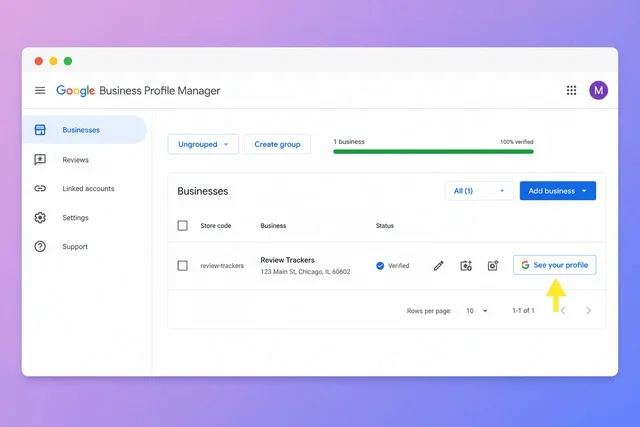Click the Create group button
Screen dimensions: 640x427
pyautogui.click(x=277, y=144)
